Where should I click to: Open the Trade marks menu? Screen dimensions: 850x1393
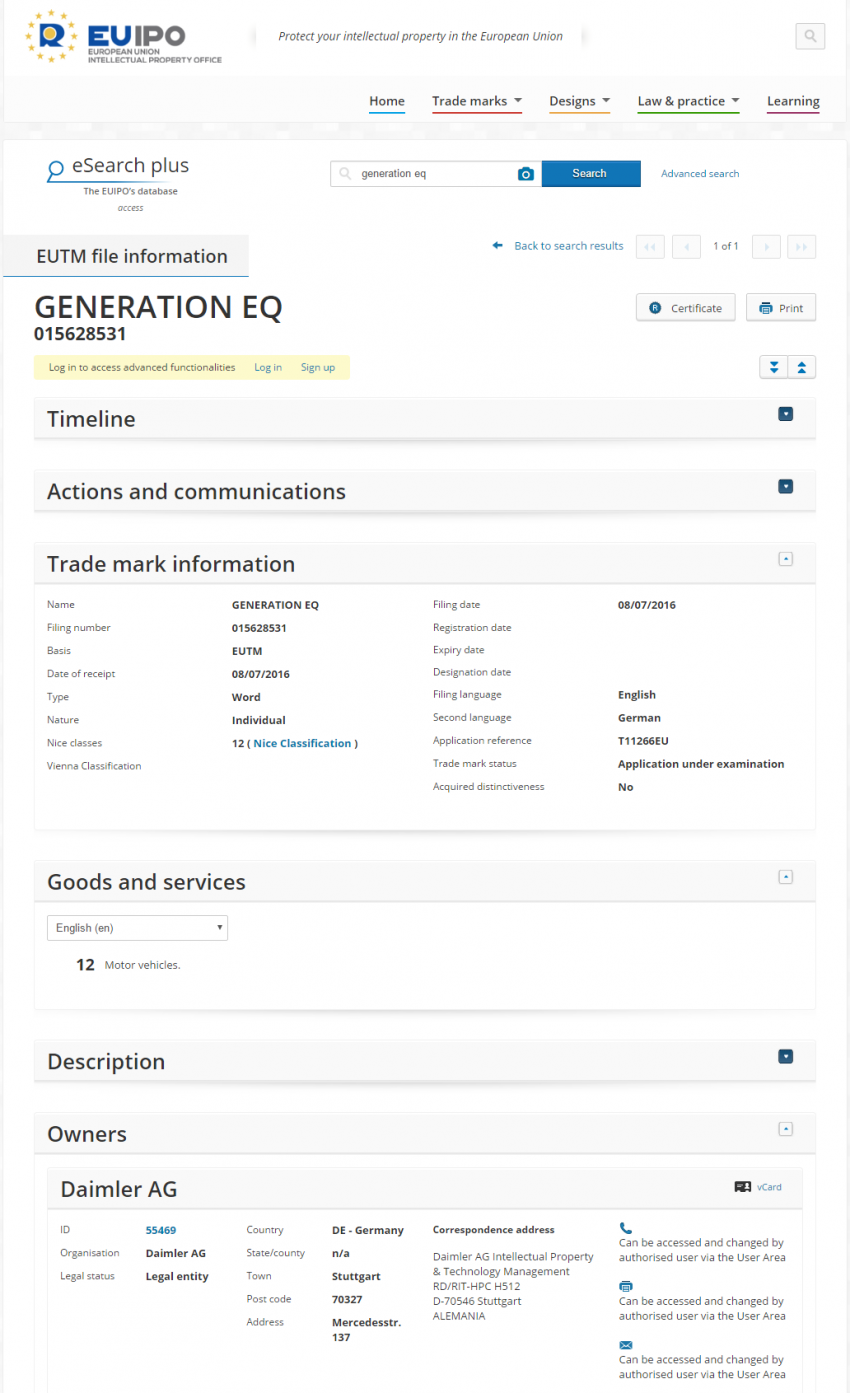point(477,101)
